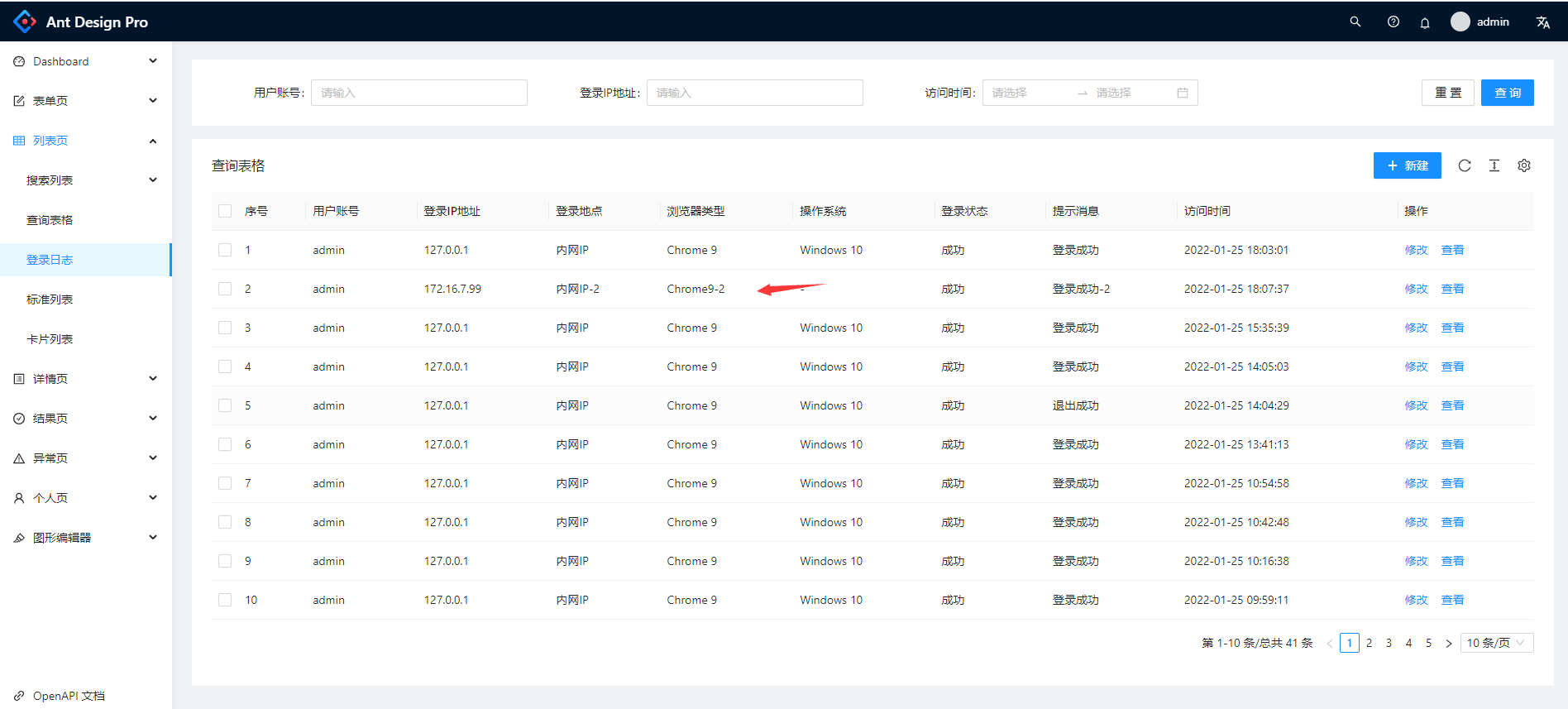Image resolution: width=1568 pixels, height=709 pixels.
Task: Click the 新建 create button
Action: [1408, 165]
